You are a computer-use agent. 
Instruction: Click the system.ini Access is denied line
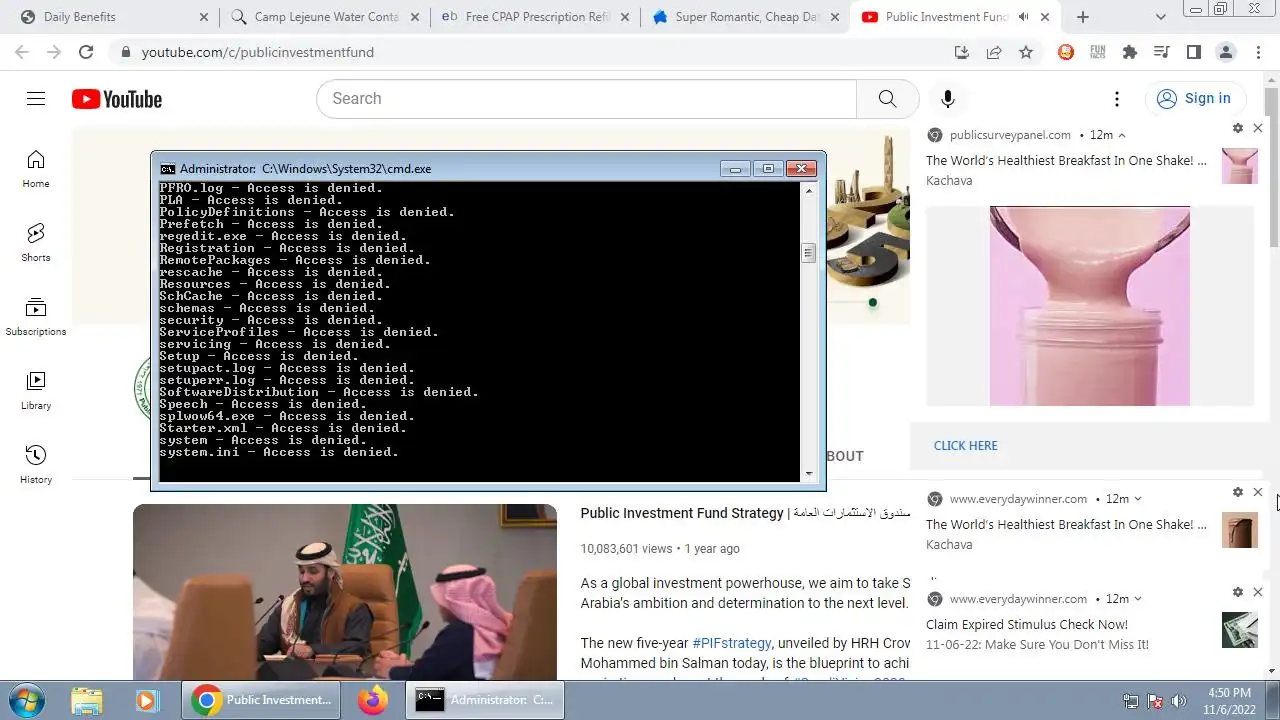tap(279, 452)
